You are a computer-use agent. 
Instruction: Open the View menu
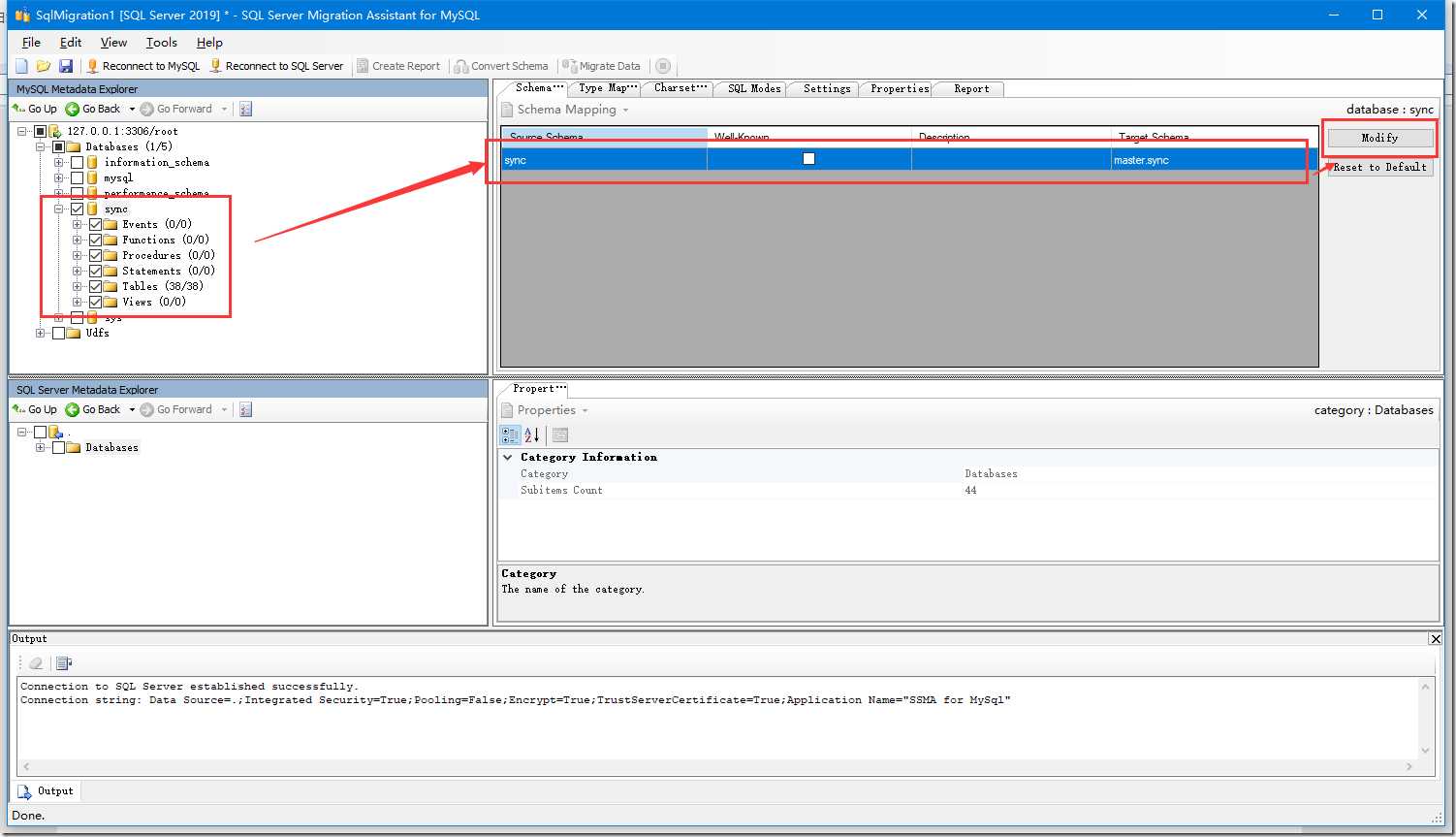[113, 42]
